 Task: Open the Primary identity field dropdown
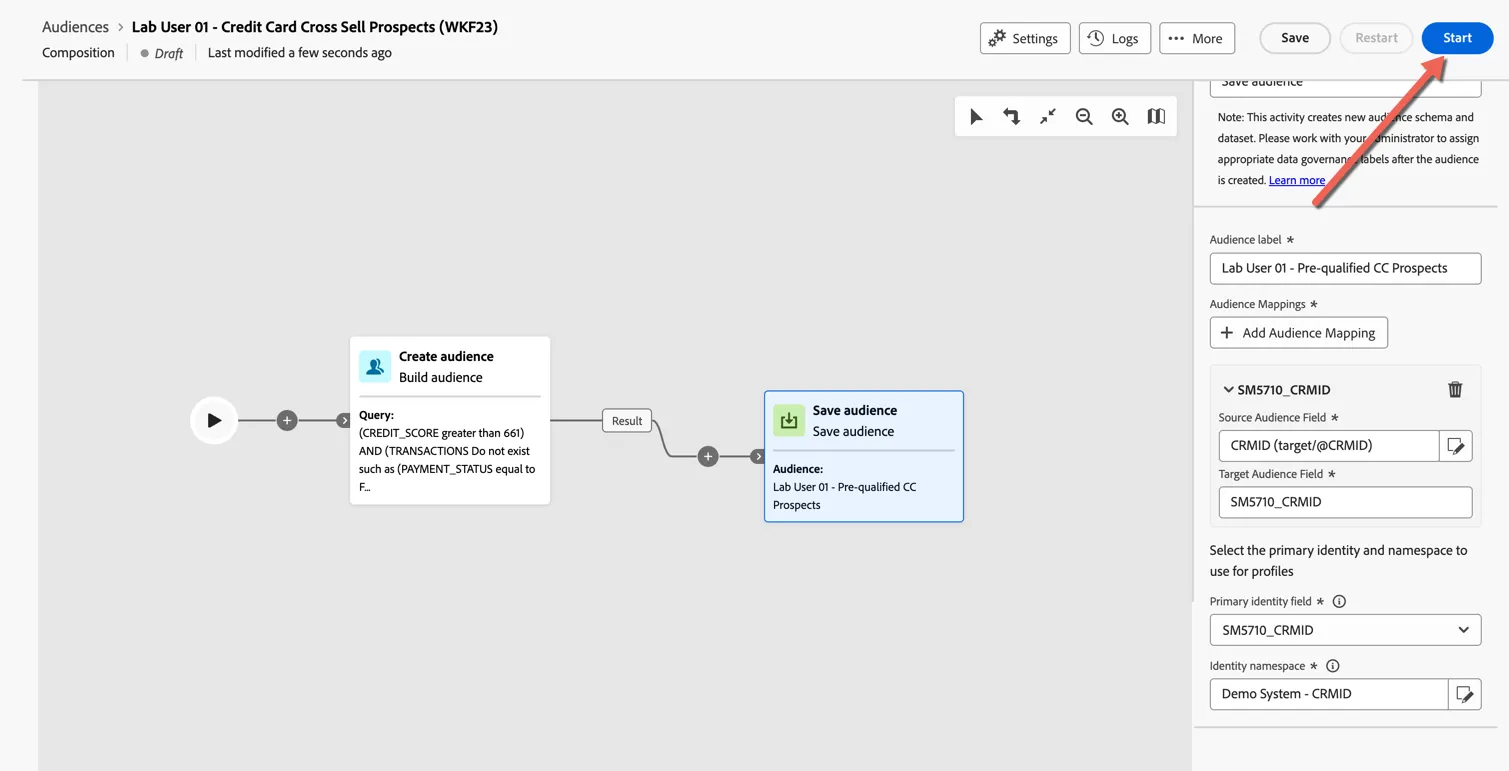pos(1345,630)
